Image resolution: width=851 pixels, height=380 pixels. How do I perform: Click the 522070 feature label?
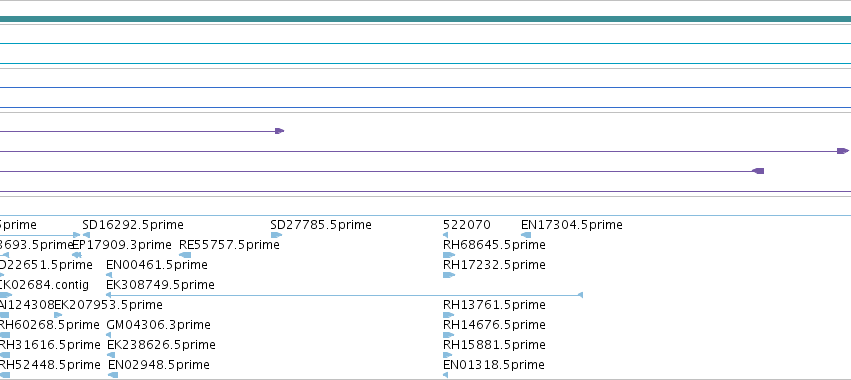tap(467, 225)
